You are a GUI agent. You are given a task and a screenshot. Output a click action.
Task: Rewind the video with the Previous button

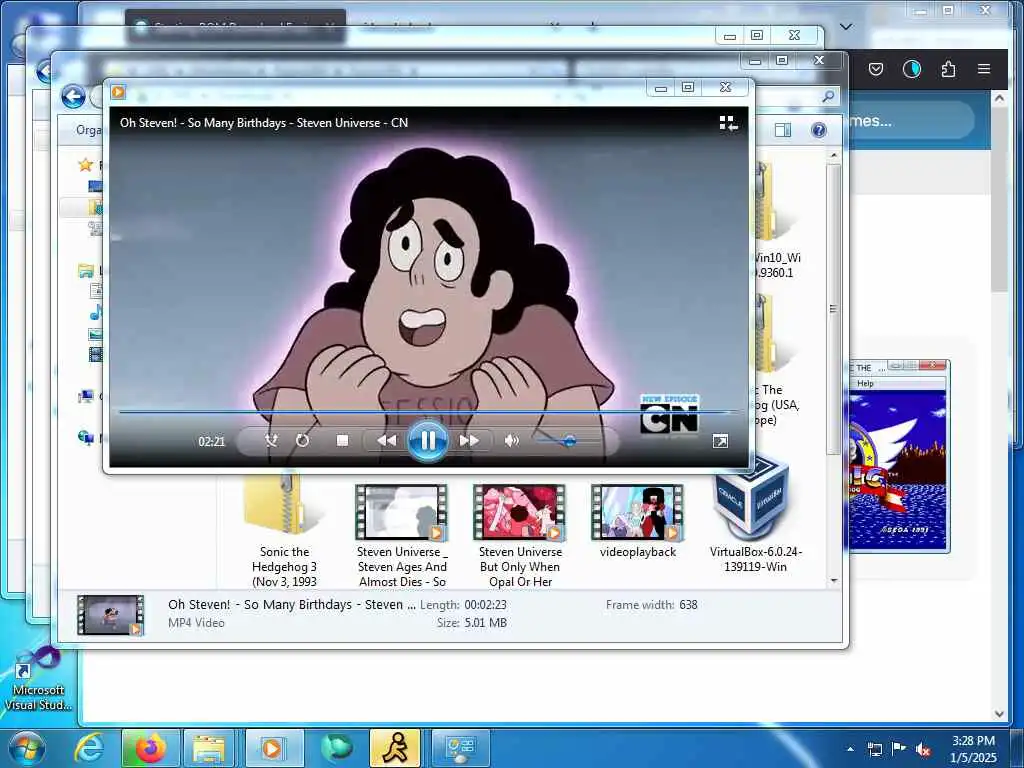[387, 441]
